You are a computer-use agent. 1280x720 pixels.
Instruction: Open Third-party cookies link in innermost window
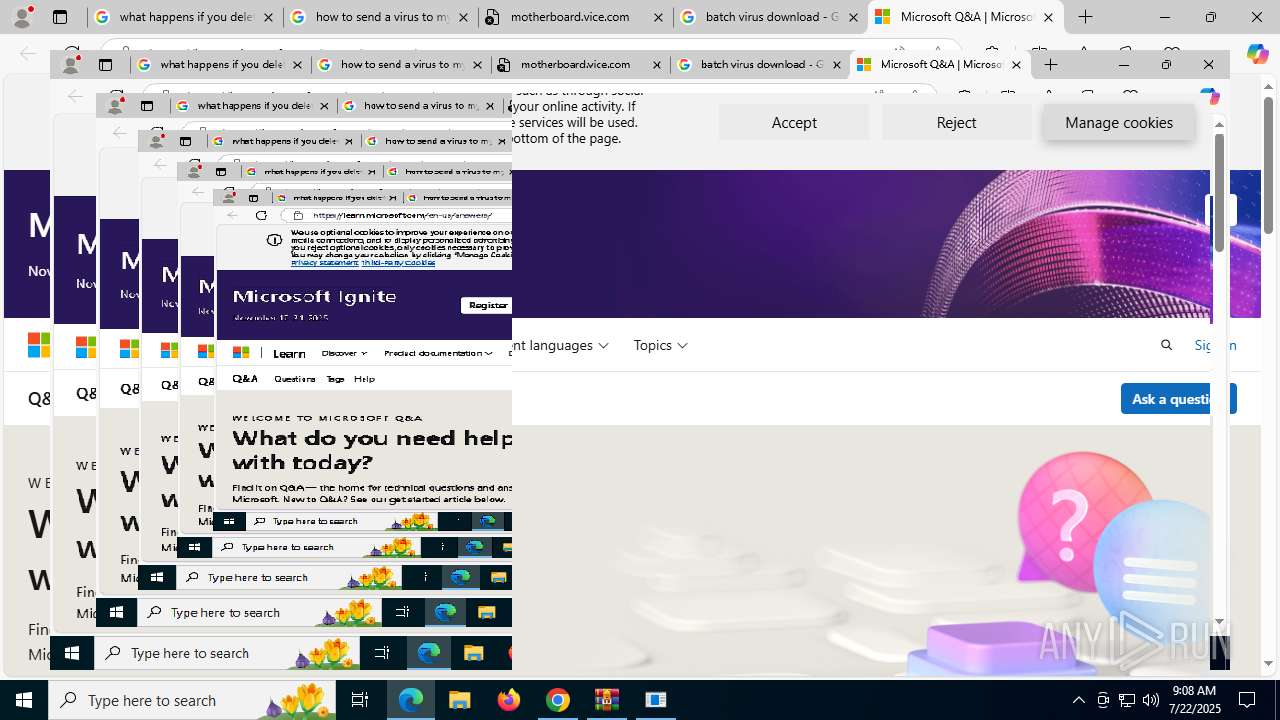point(398,262)
